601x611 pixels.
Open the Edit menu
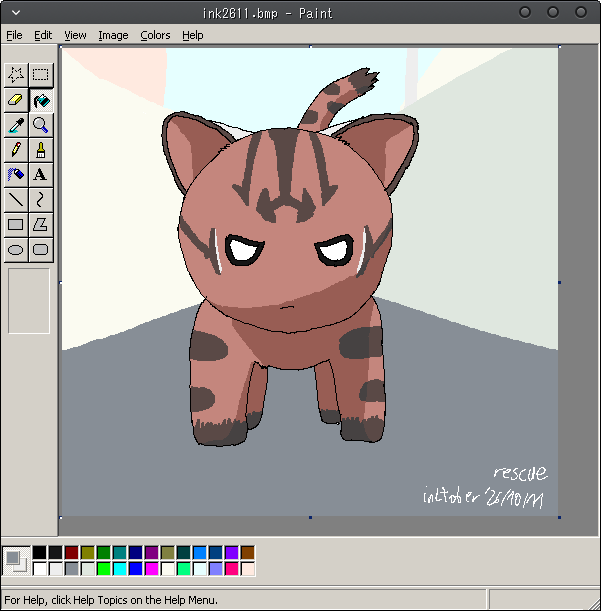43,35
